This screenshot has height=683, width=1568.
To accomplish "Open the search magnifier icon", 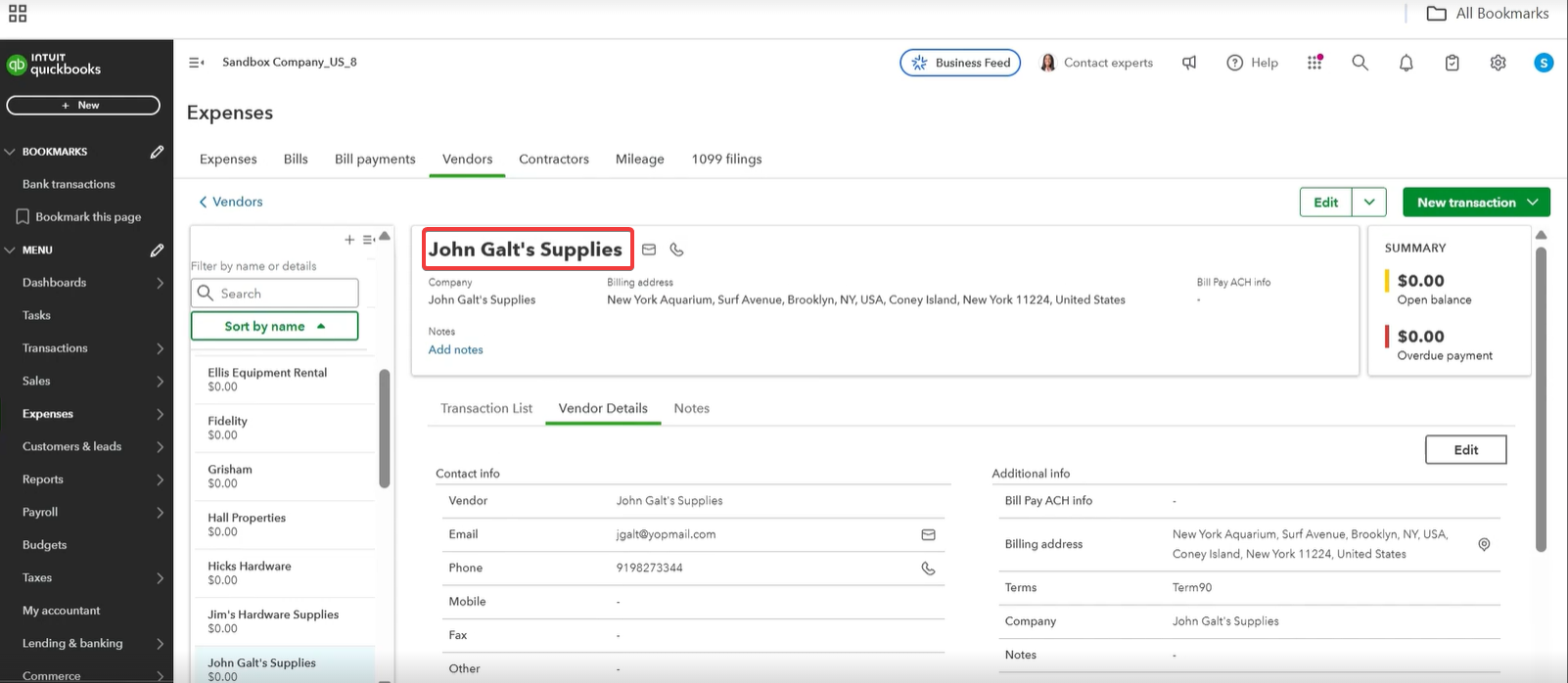I will pyautogui.click(x=1360, y=63).
